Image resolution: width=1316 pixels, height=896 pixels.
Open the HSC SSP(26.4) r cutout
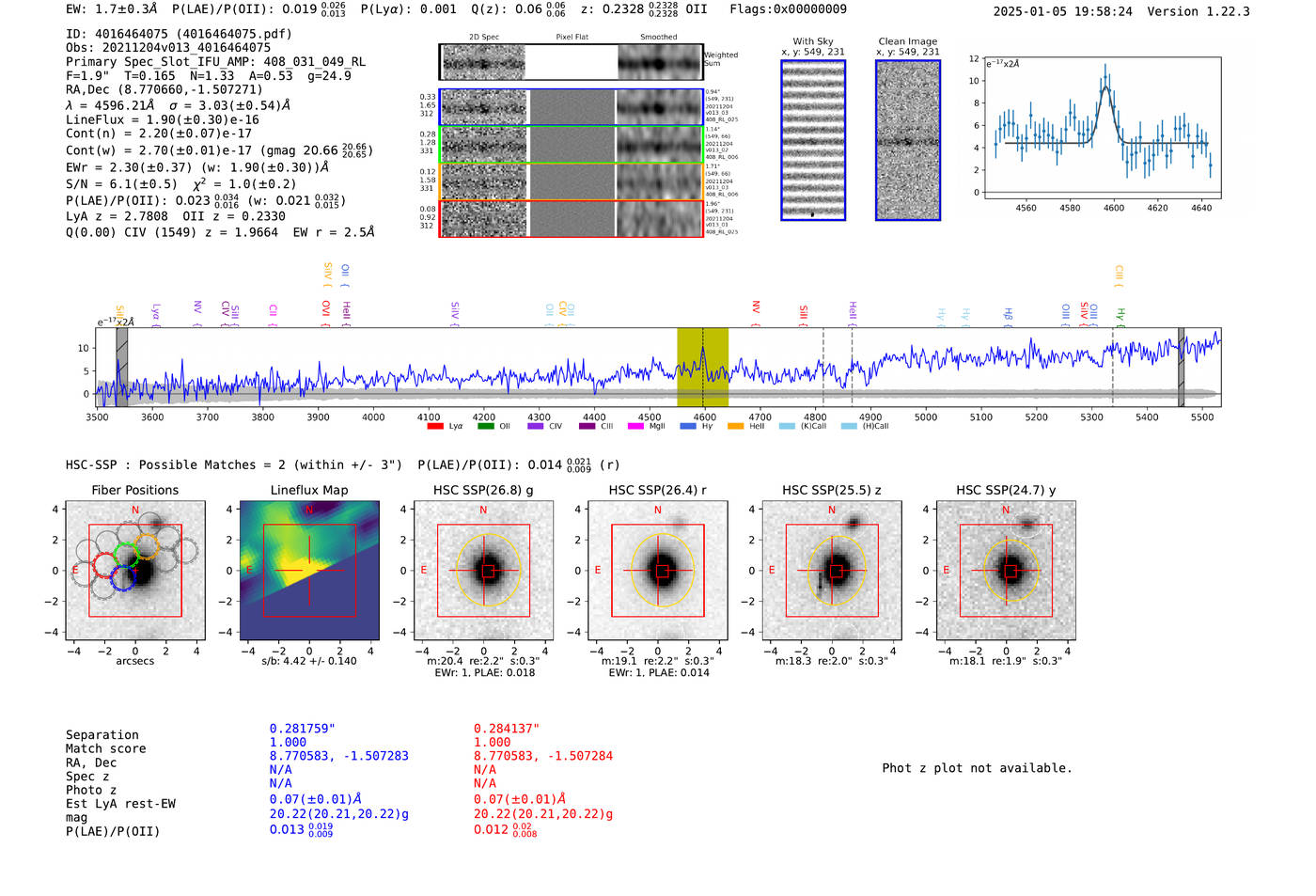[658, 571]
